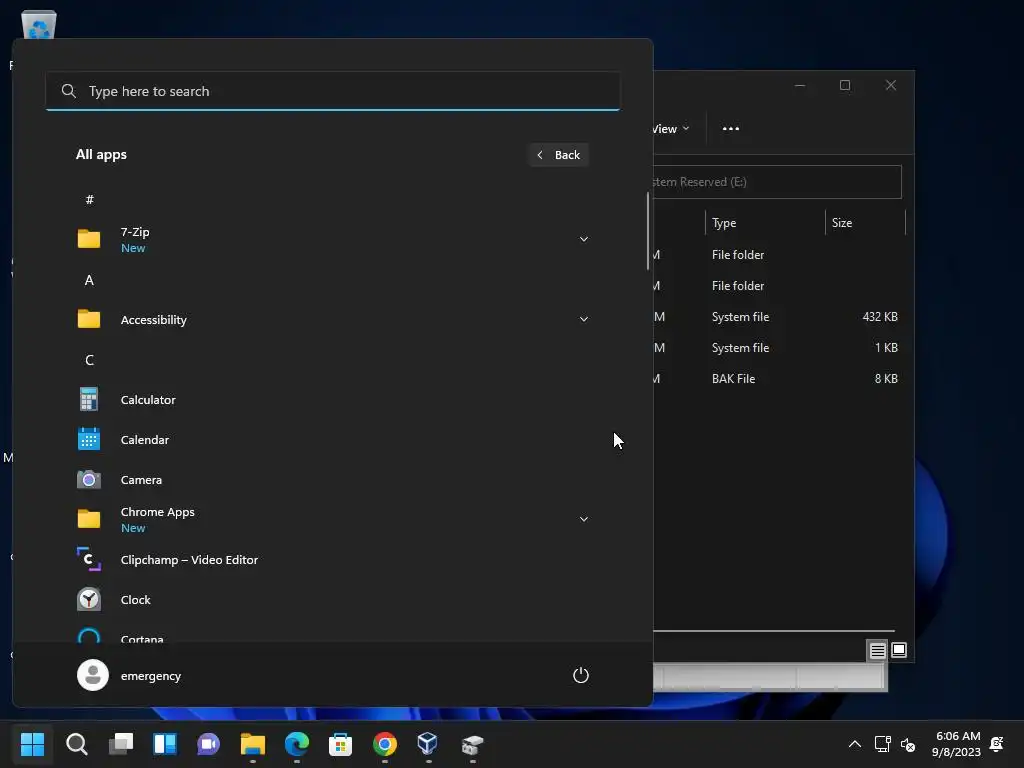Open Task View on the taskbar

[121, 744]
